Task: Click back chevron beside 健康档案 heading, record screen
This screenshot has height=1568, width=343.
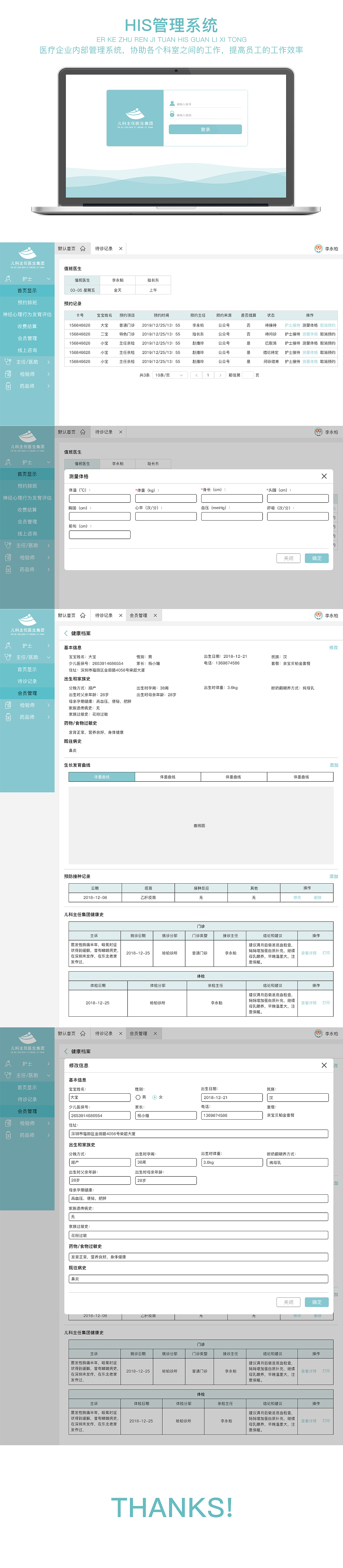Action: 66,633
